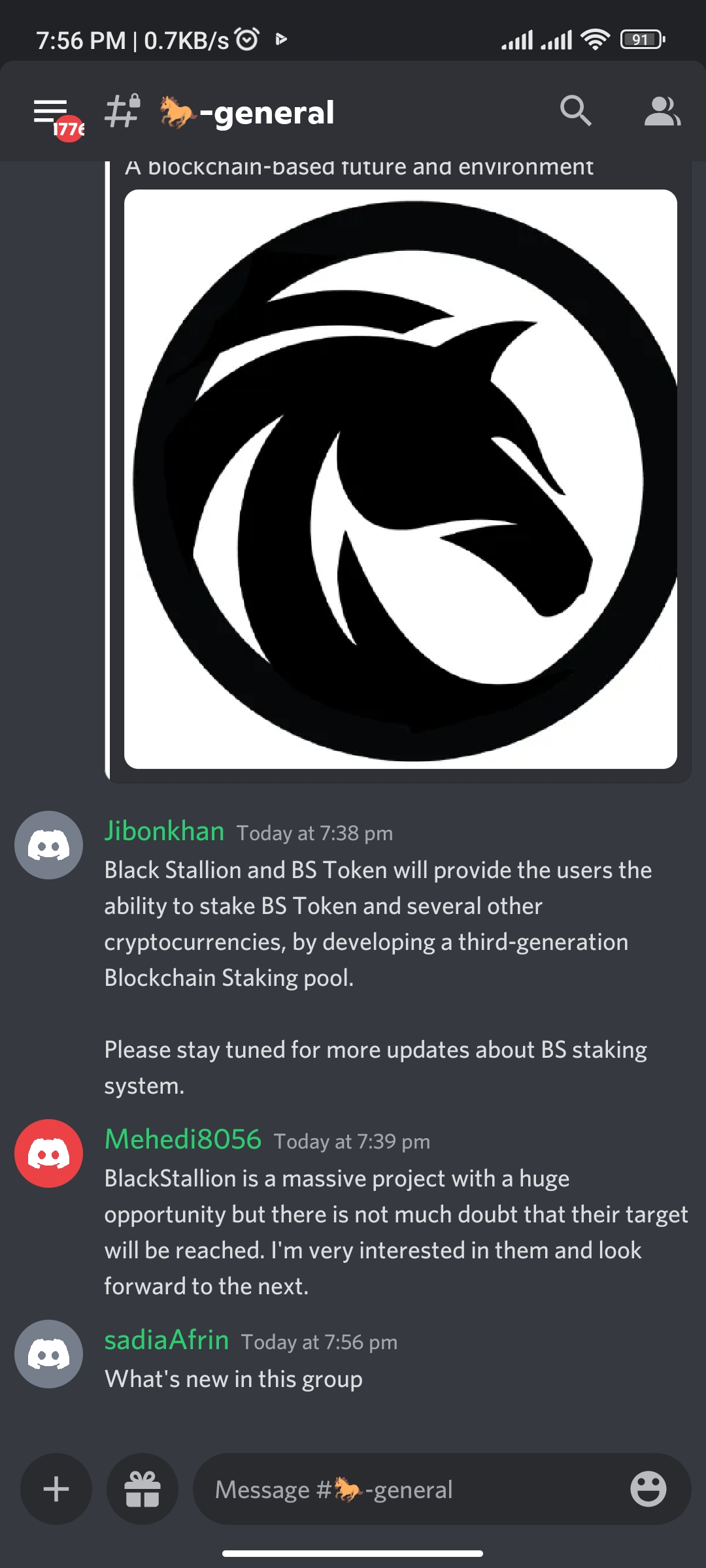
Task: Open the black stallion logo image
Action: 401,479
